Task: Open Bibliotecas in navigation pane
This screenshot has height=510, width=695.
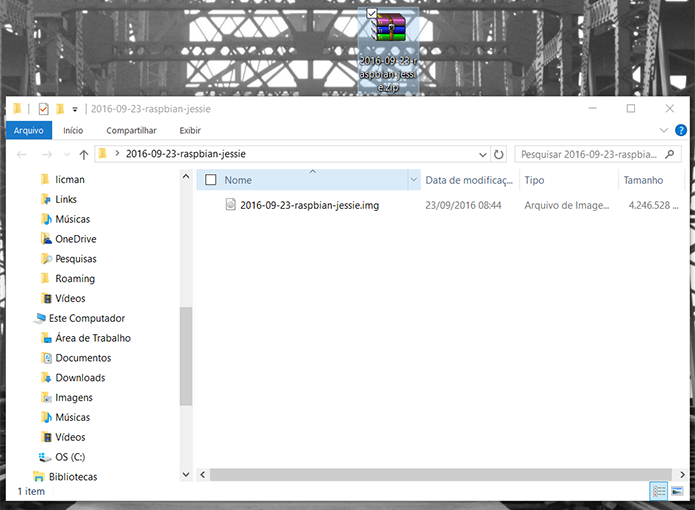Action: [x=73, y=477]
